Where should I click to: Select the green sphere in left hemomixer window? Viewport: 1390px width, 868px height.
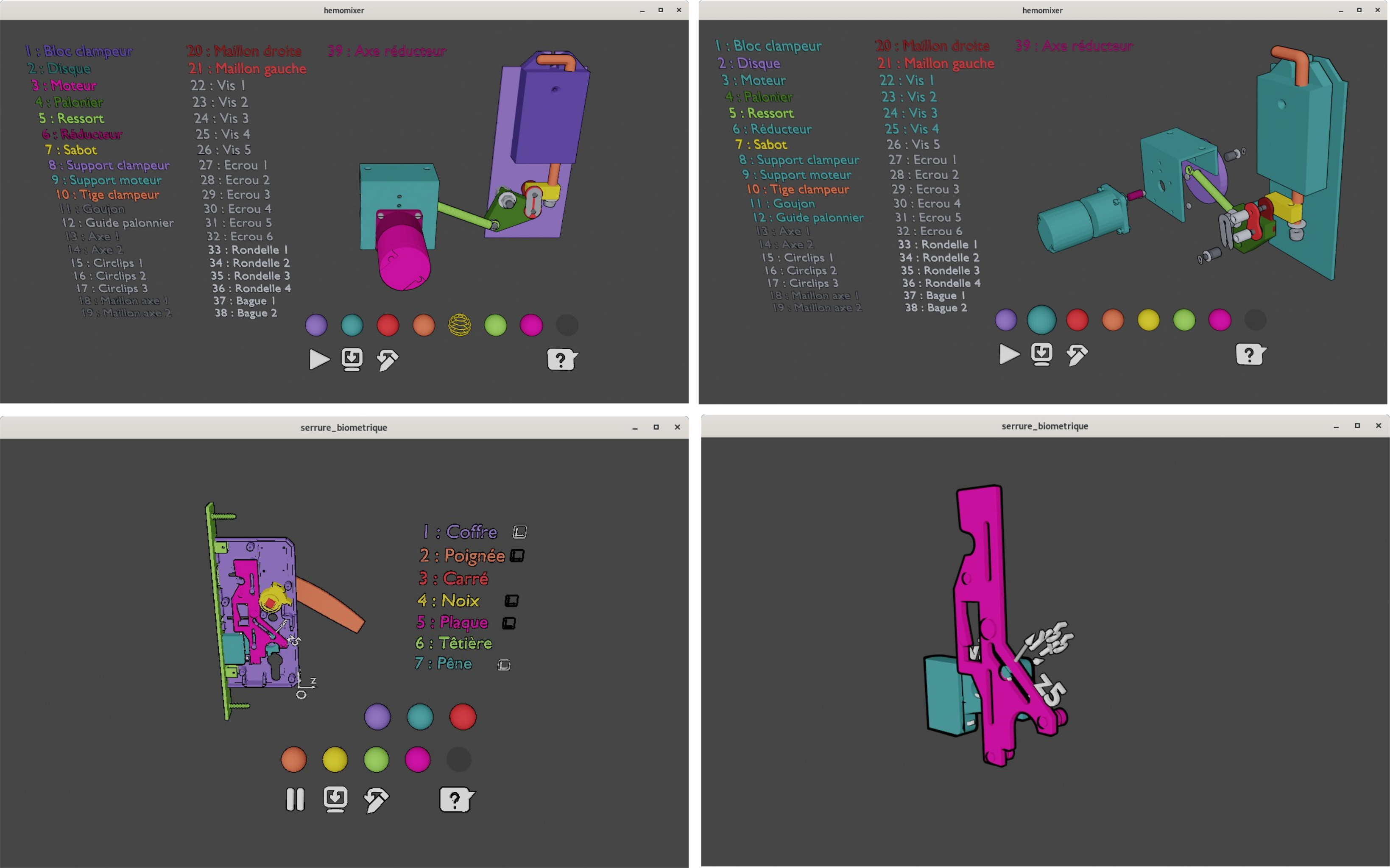495,325
